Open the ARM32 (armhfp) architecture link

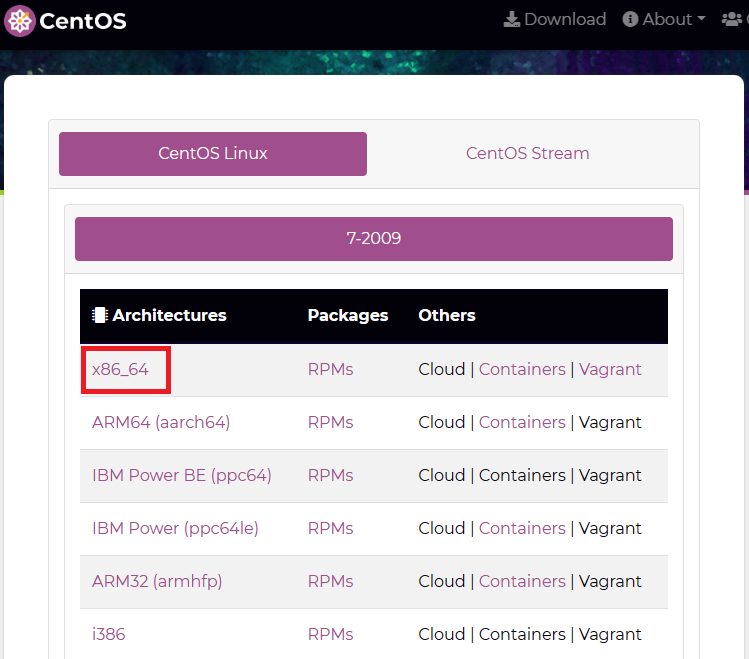[x=157, y=582]
